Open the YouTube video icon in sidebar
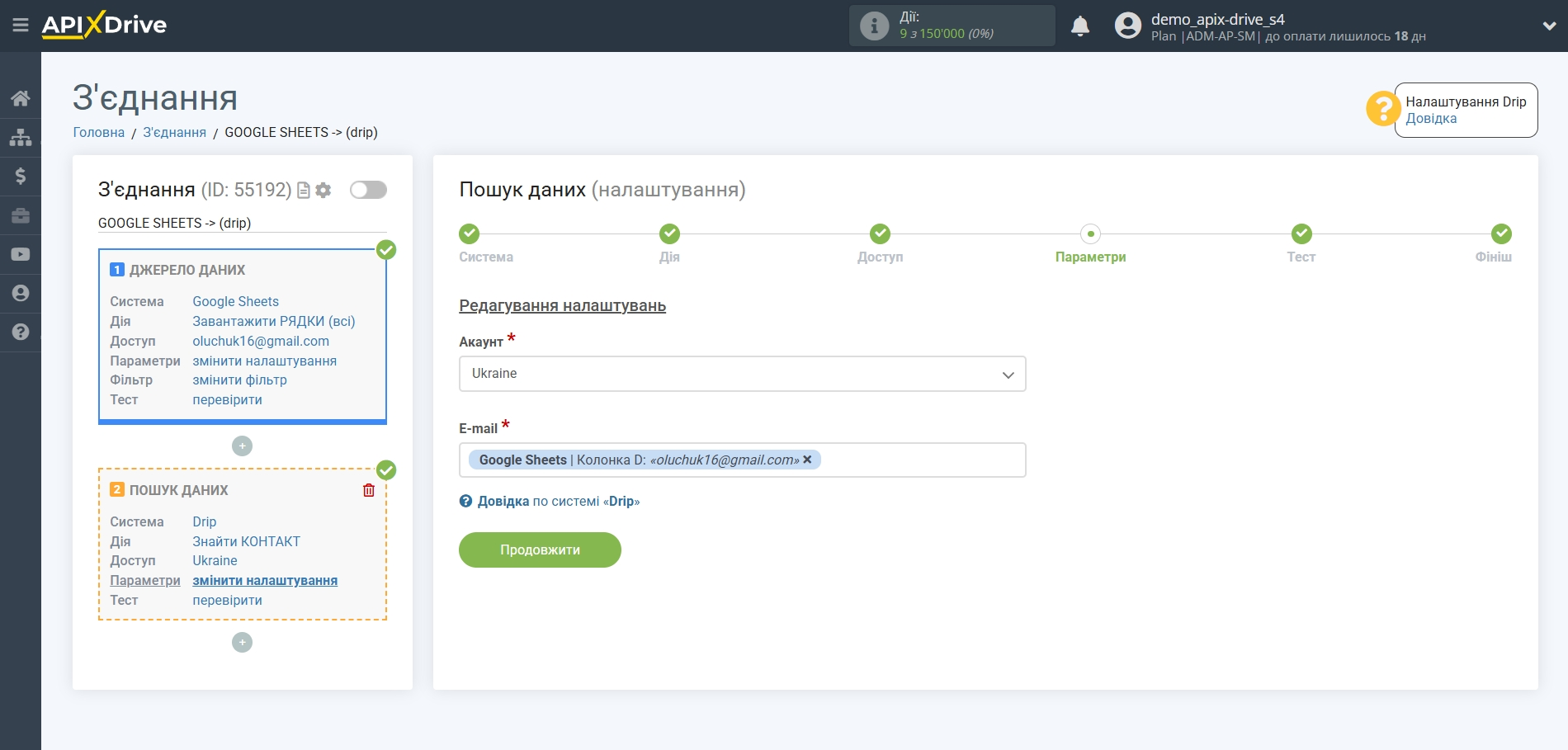This screenshot has height=750, width=1568. [x=21, y=254]
